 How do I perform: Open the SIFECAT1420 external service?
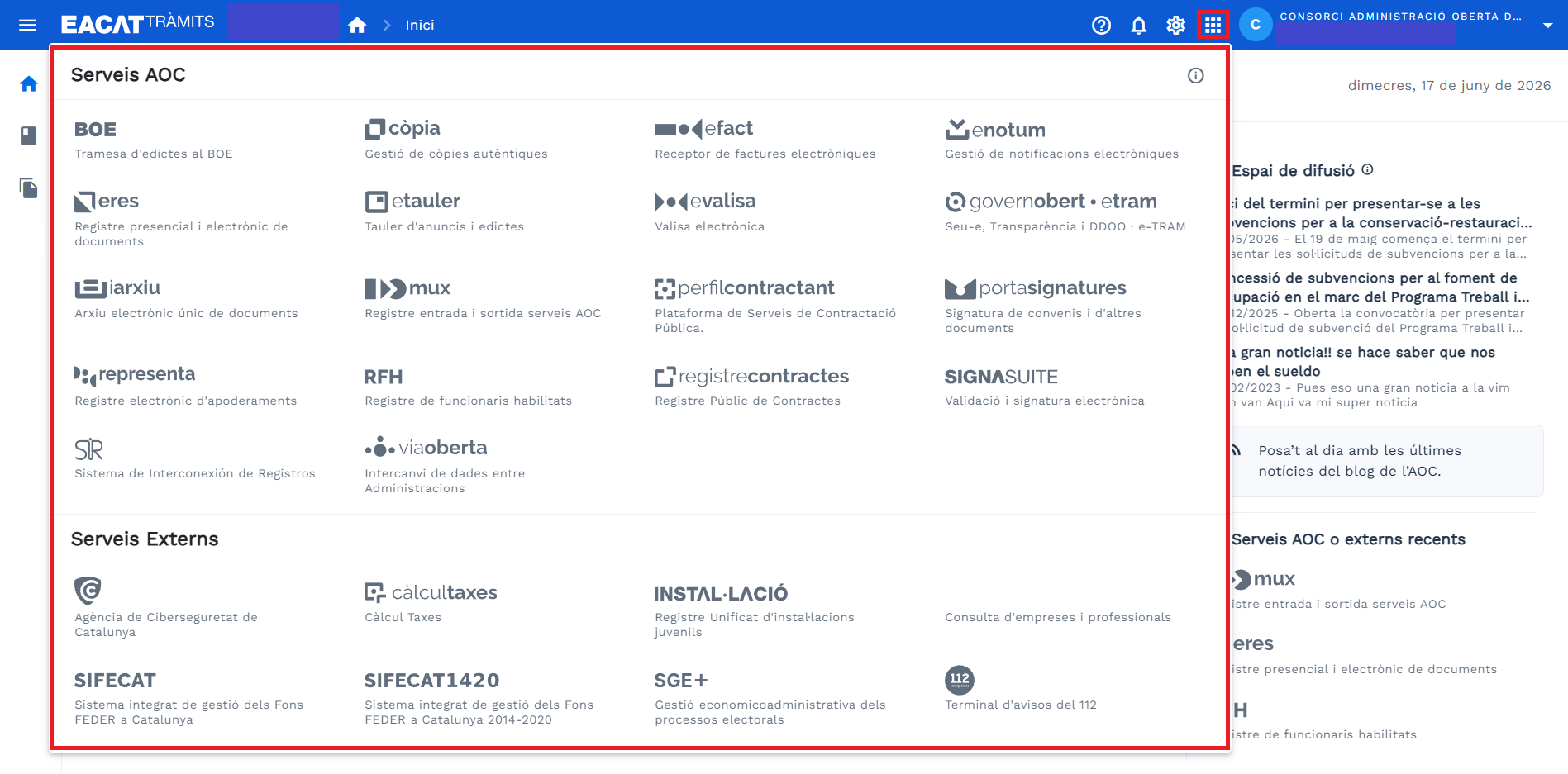pyautogui.click(x=479, y=699)
